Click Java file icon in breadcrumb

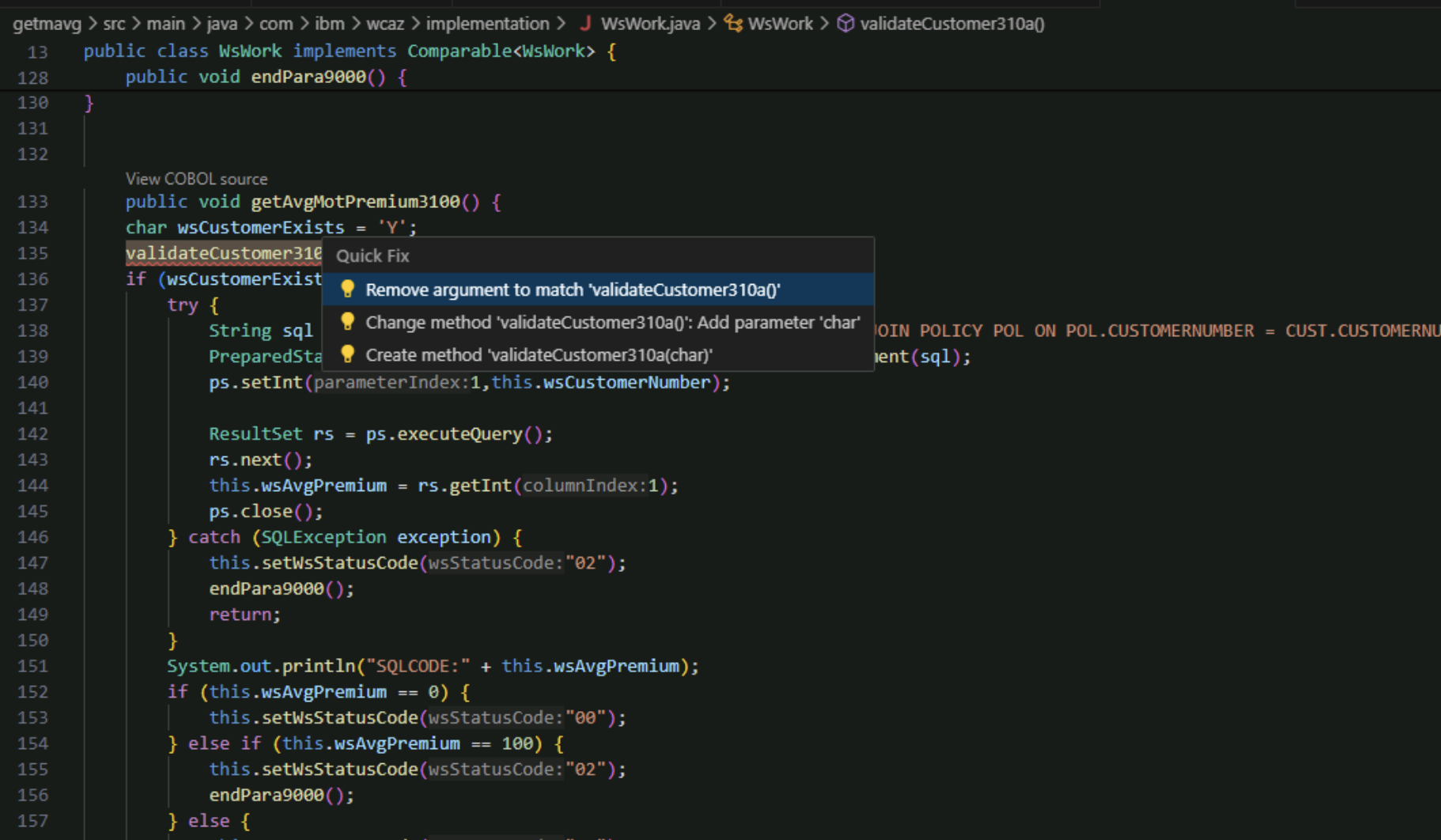585,23
